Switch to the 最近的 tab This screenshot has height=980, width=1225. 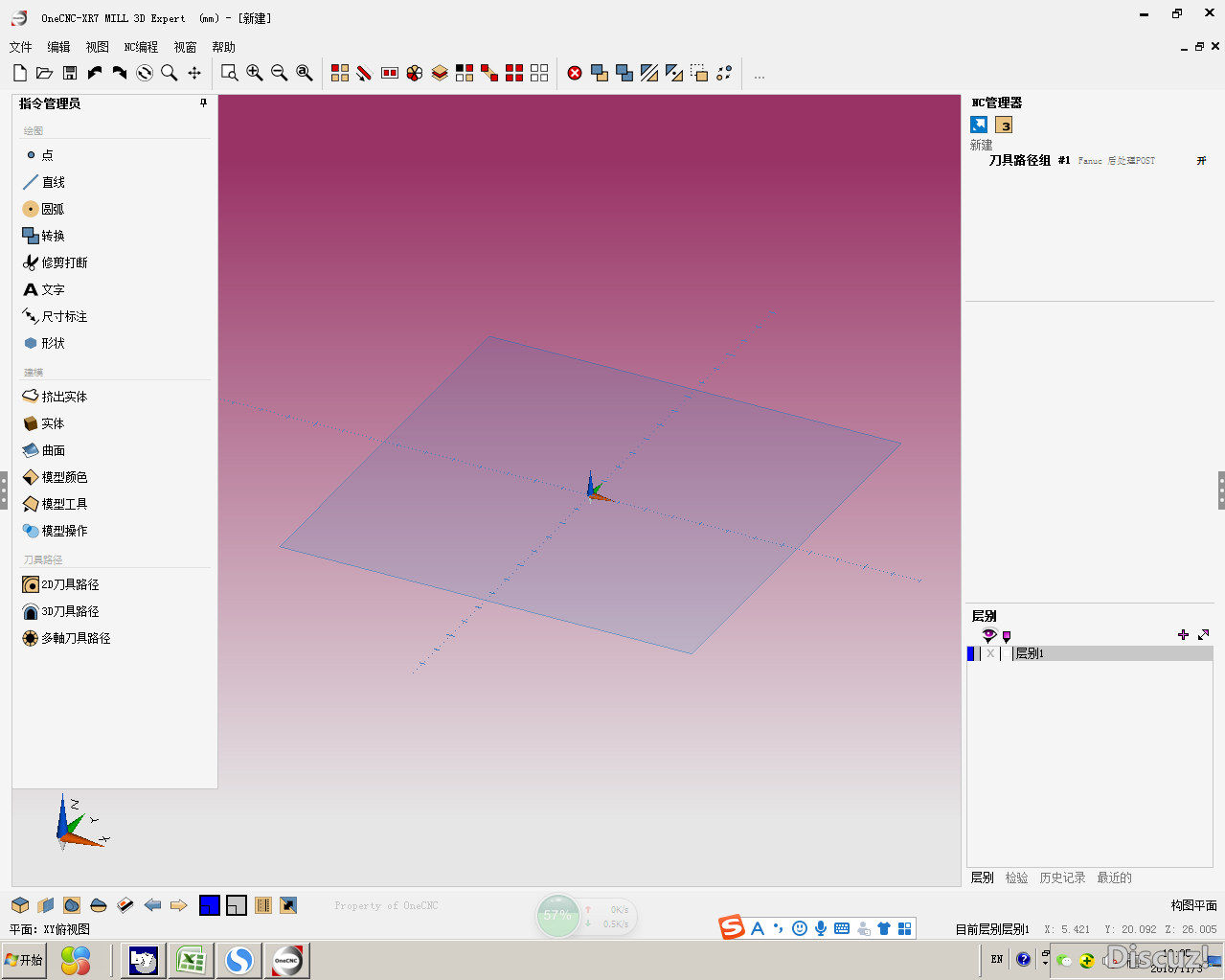[x=1114, y=877]
